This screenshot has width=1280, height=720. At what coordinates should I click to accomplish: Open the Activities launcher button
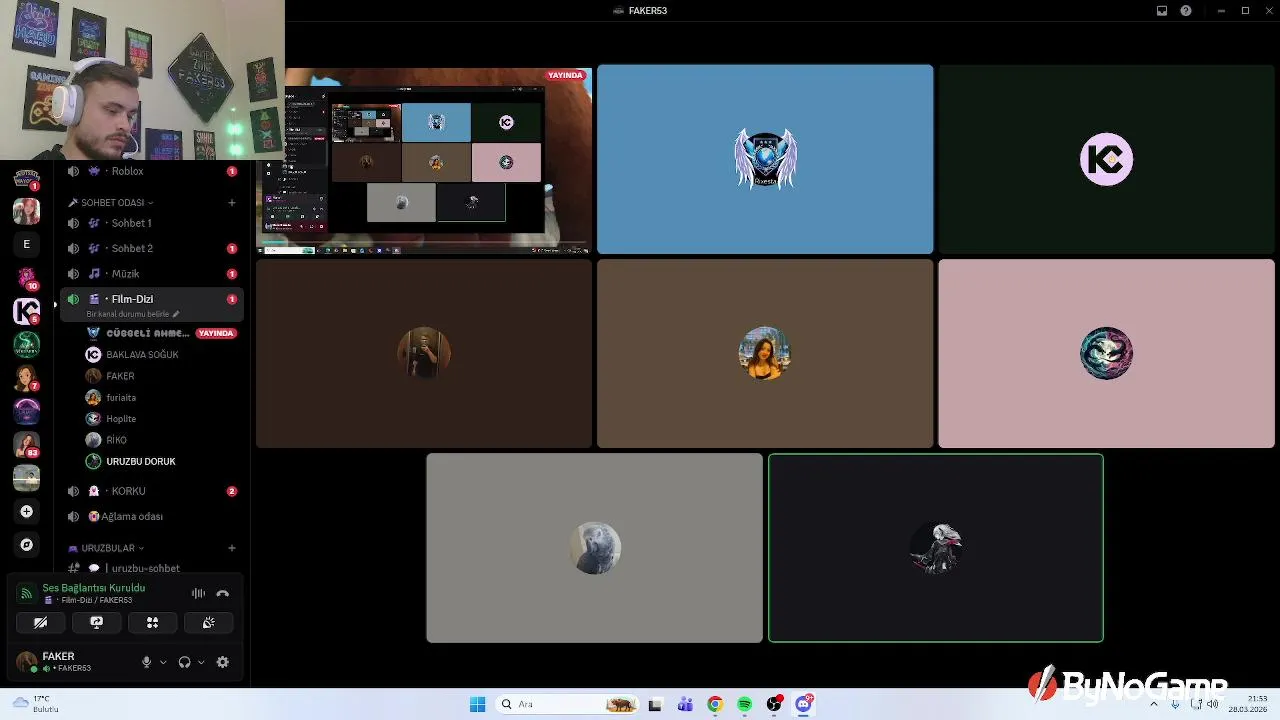(152, 622)
